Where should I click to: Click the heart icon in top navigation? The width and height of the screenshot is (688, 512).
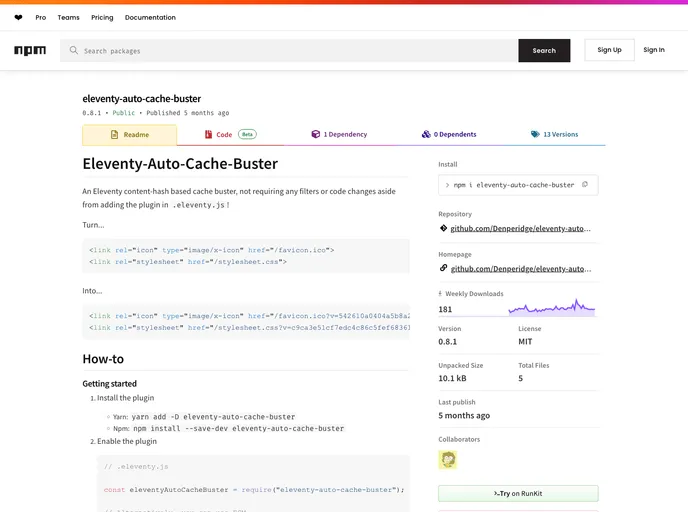[18, 18]
